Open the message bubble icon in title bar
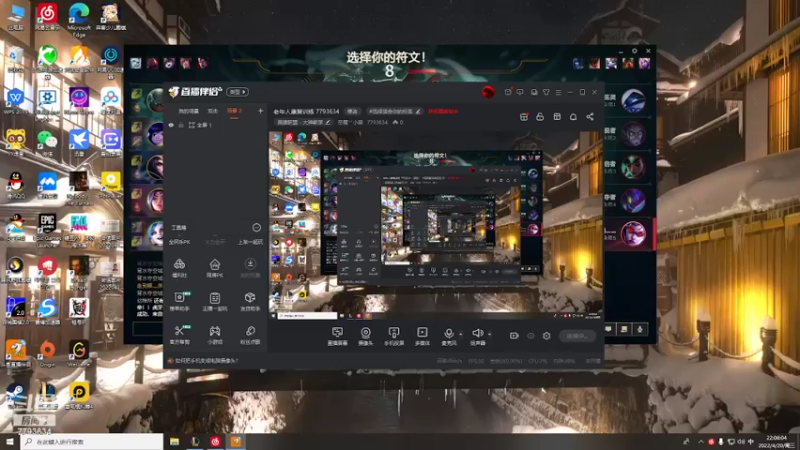Image resolution: width=800 pixels, height=450 pixels. point(520,92)
